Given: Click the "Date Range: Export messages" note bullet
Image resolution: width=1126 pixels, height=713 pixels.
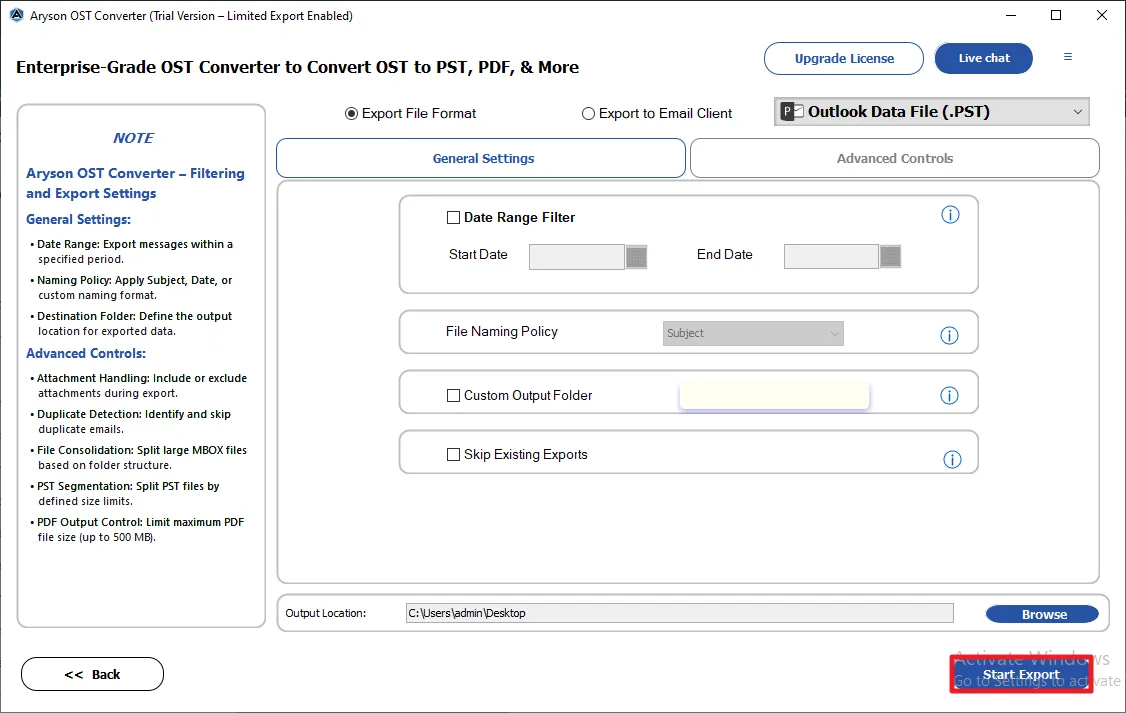Looking at the screenshot, I should pos(131,251).
